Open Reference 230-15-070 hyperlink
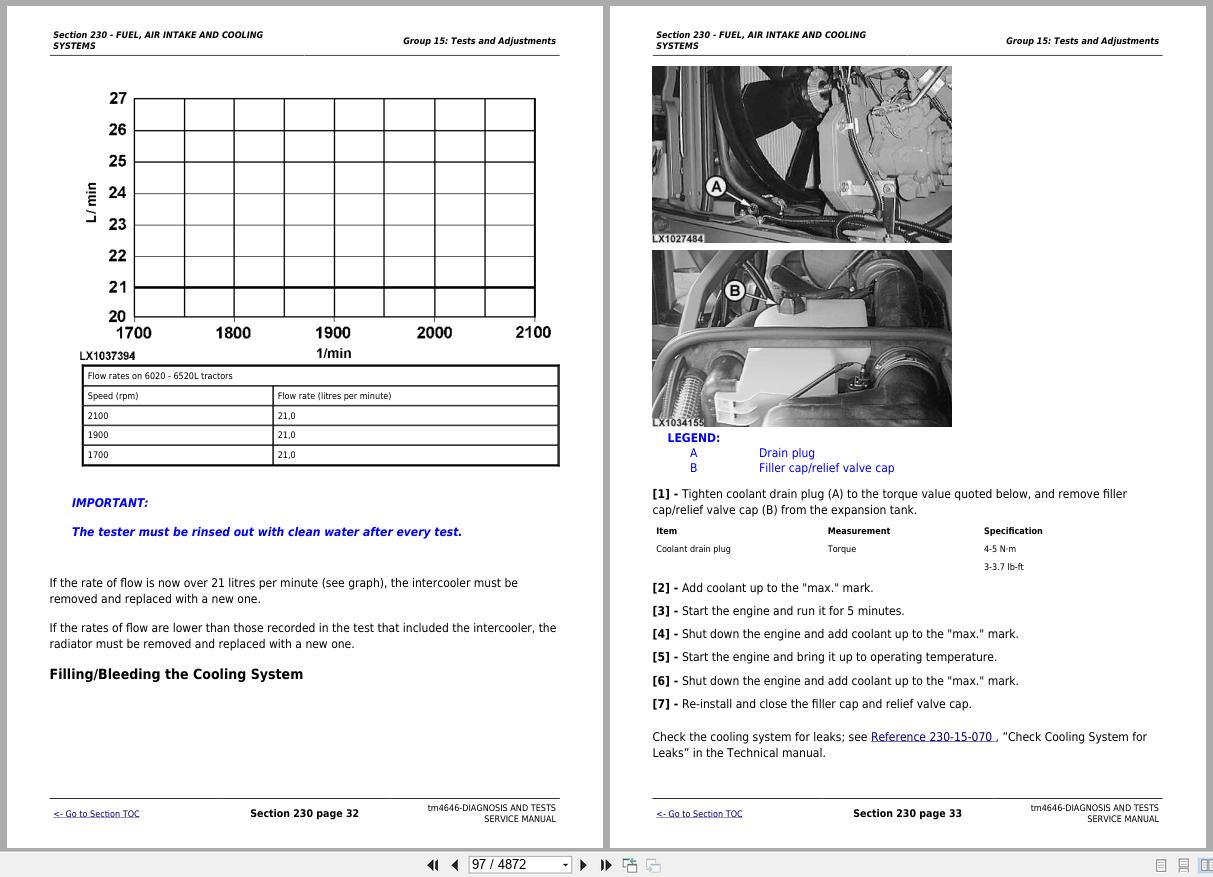Viewport: 1213px width, 877px height. pyautogui.click(x=930, y=737)
